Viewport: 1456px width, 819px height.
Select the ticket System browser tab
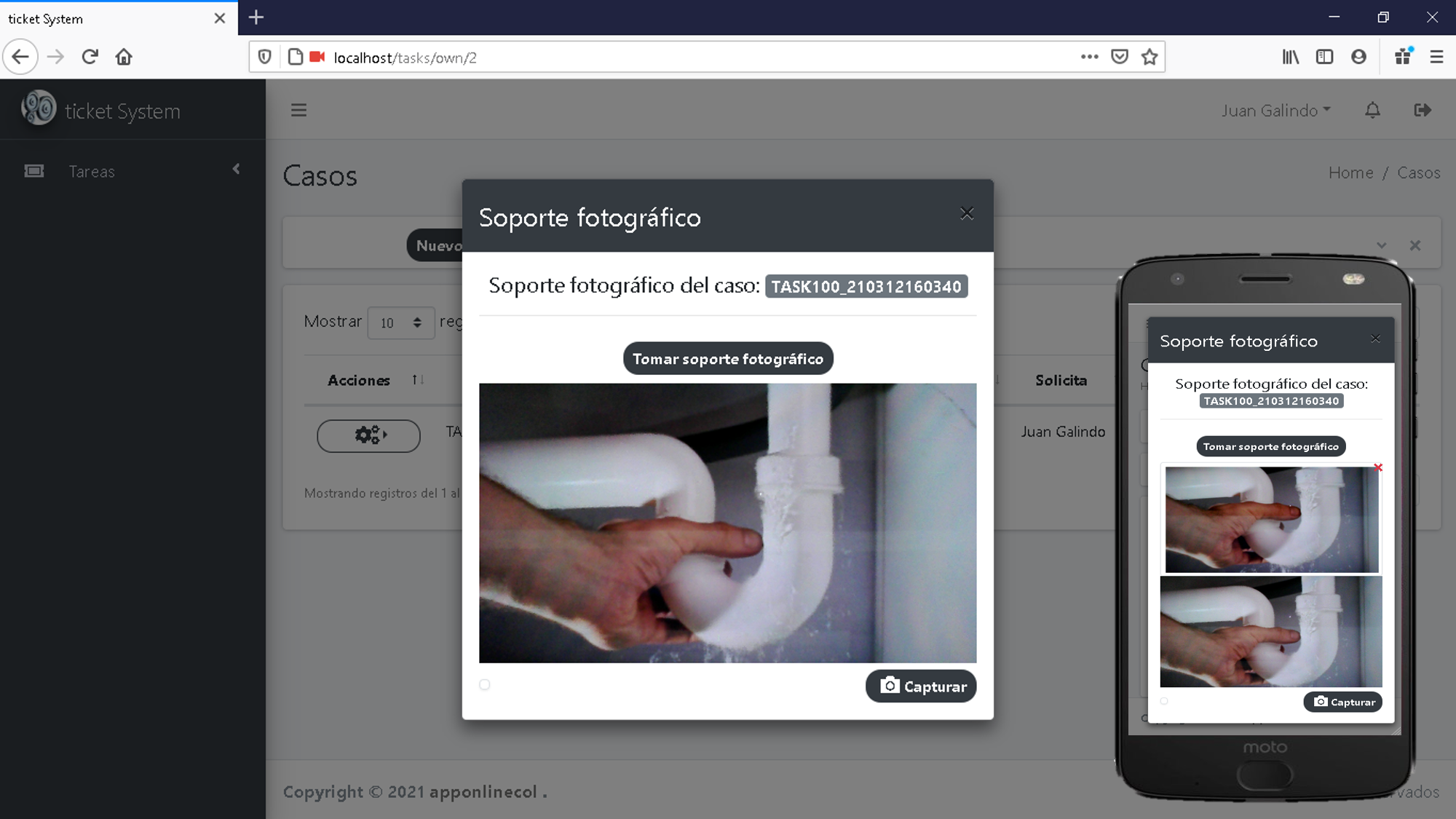(x=119, y=18)
